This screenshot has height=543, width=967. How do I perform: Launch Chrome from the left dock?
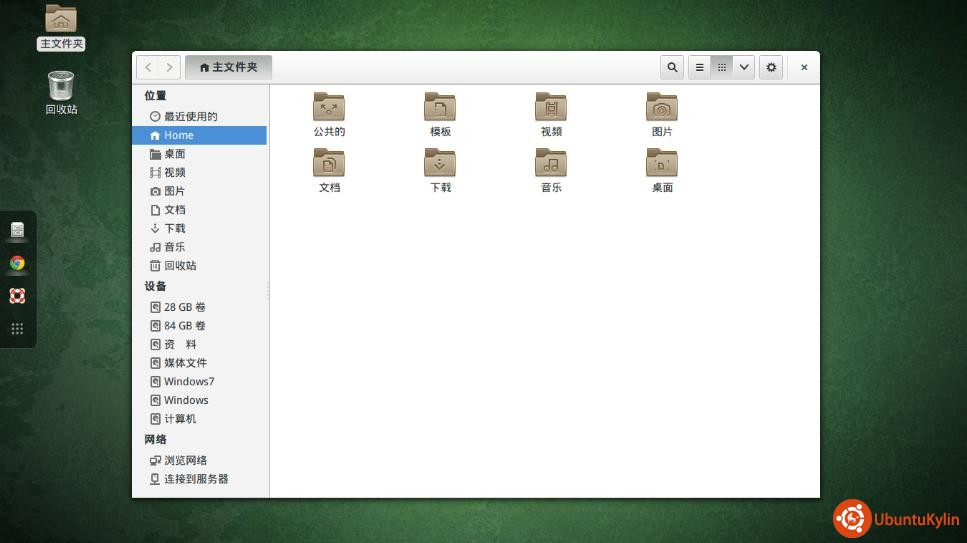[x=17, y=263]
